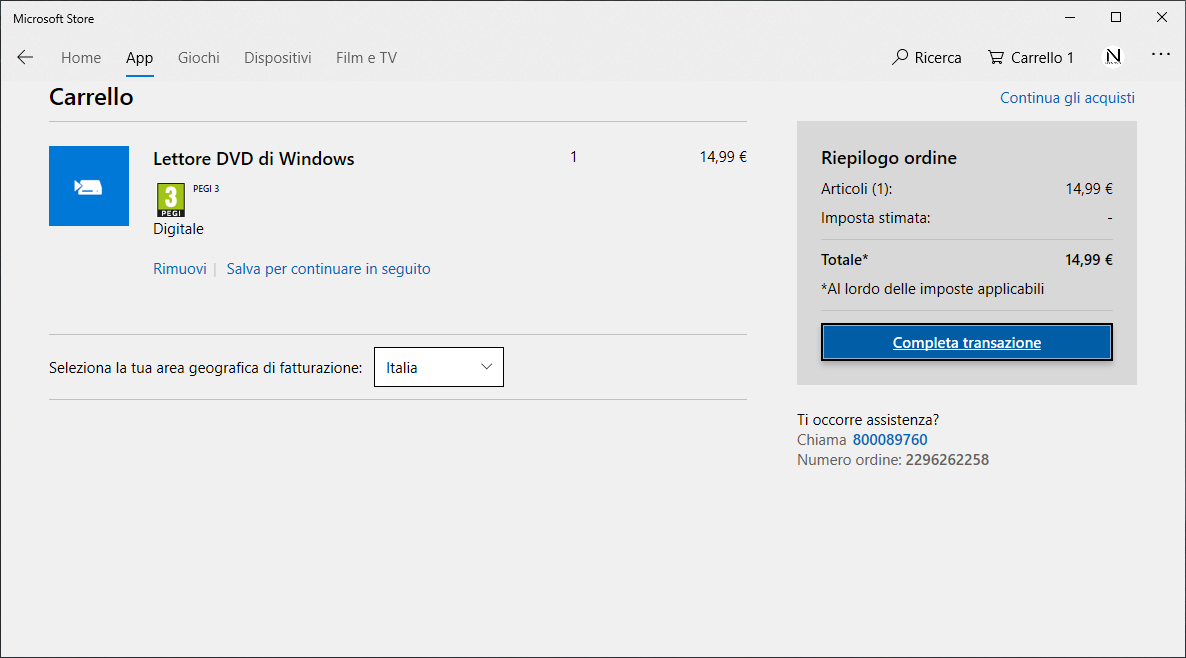Minimize the Microsoft Store window

pyautogui.click(x=1070, y=17)
